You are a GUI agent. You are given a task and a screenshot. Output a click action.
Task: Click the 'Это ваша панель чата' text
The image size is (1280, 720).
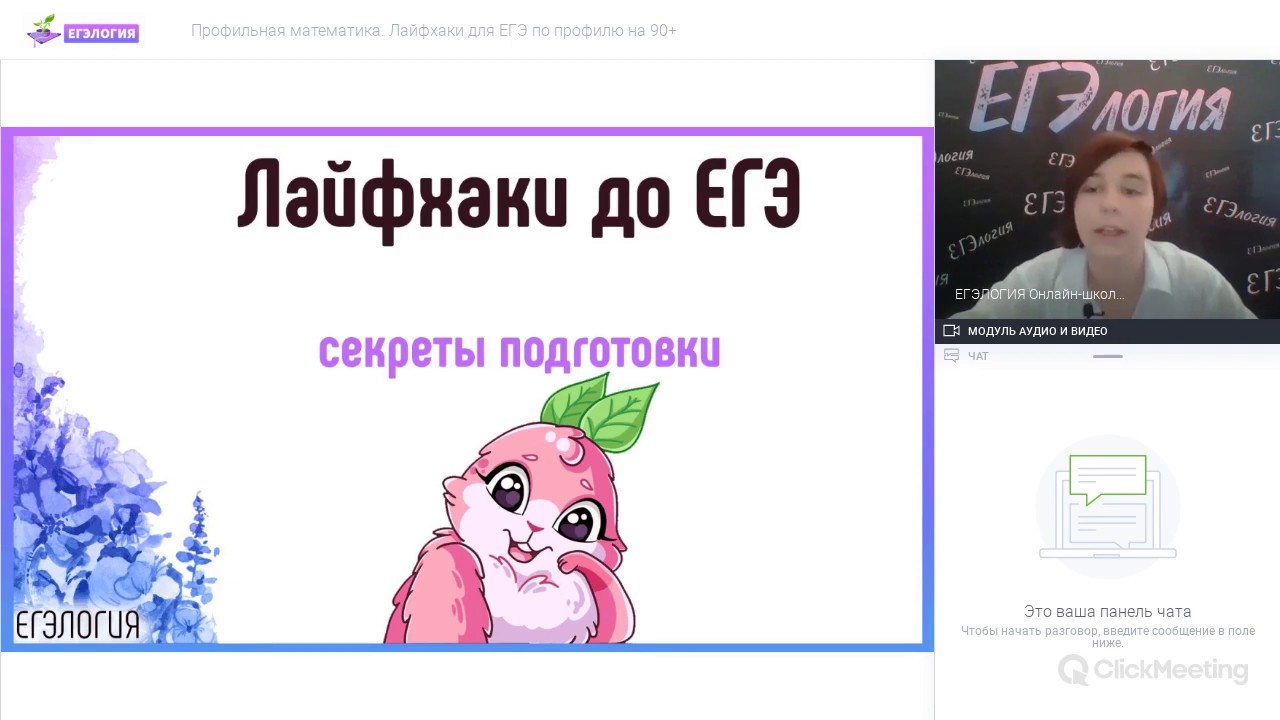1107,611
